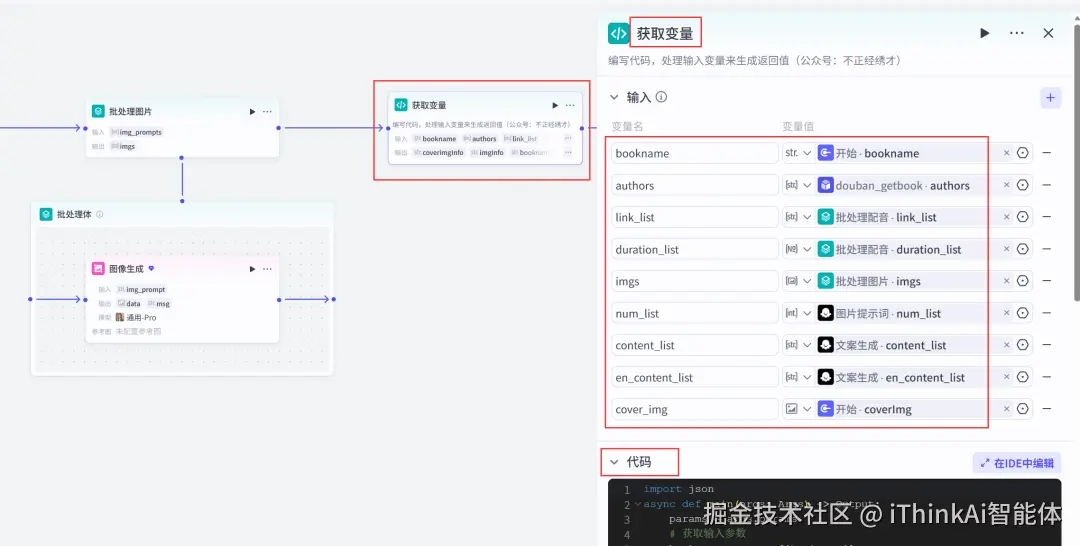Open type dropdown for bookname variable

point(798,153)
